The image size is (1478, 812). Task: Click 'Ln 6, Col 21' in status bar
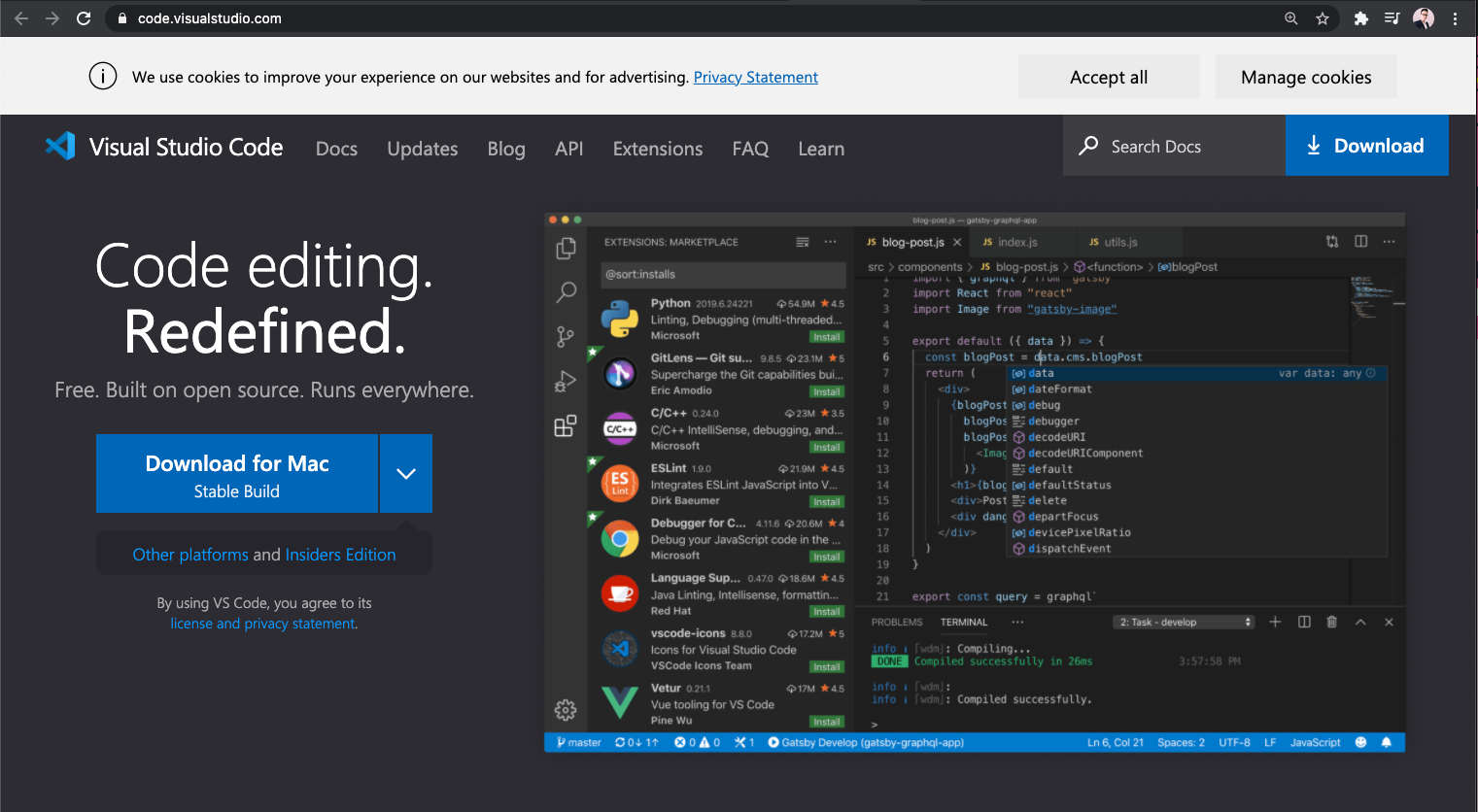coord(1116,742)
